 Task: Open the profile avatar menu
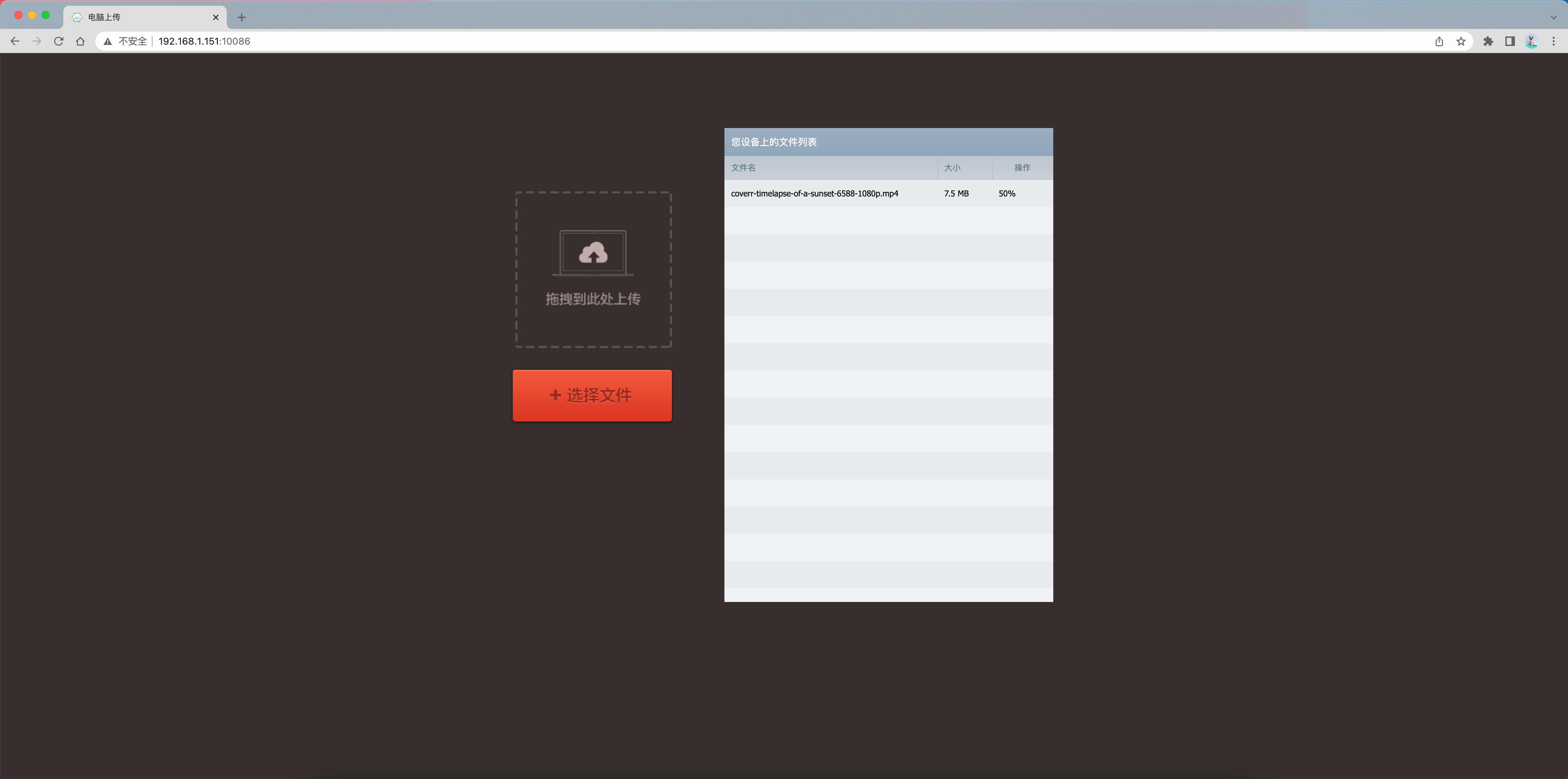point(1532,42)
